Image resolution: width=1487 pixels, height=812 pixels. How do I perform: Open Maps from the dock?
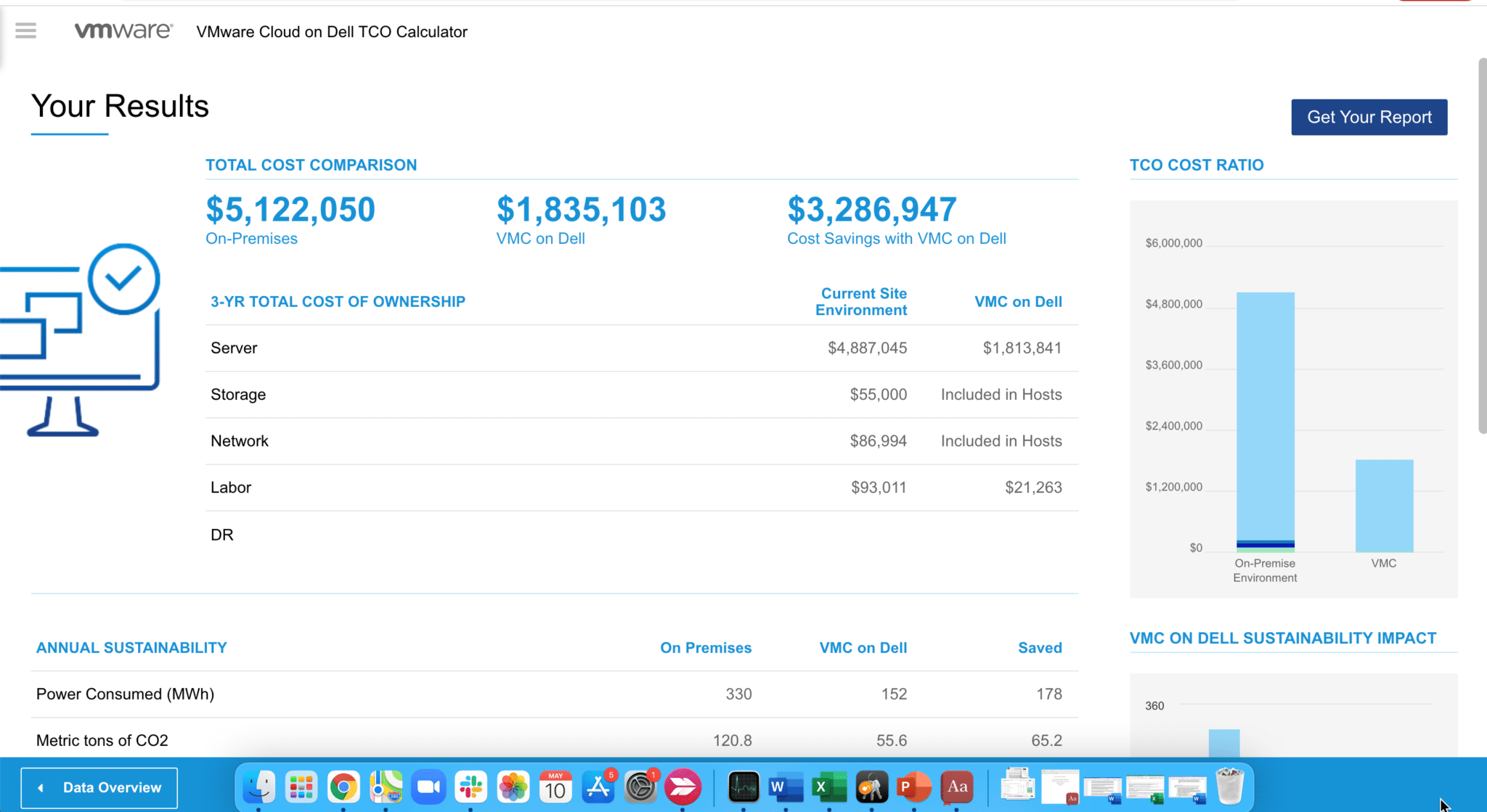point(386,787)
